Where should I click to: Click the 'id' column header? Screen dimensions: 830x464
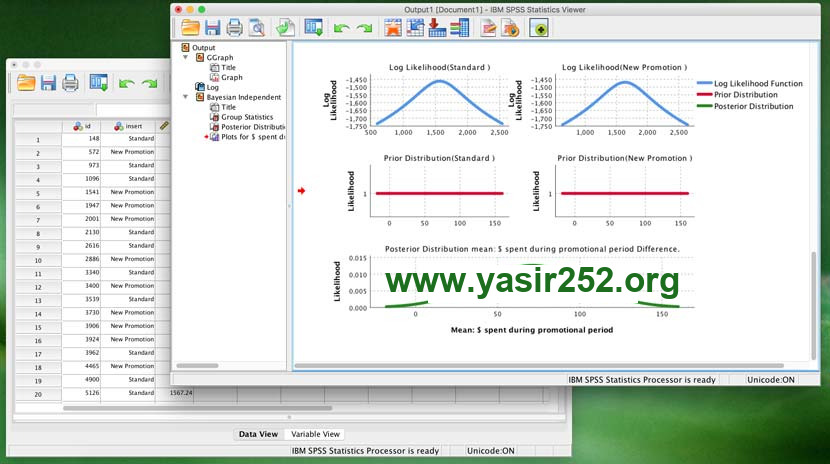82,126
